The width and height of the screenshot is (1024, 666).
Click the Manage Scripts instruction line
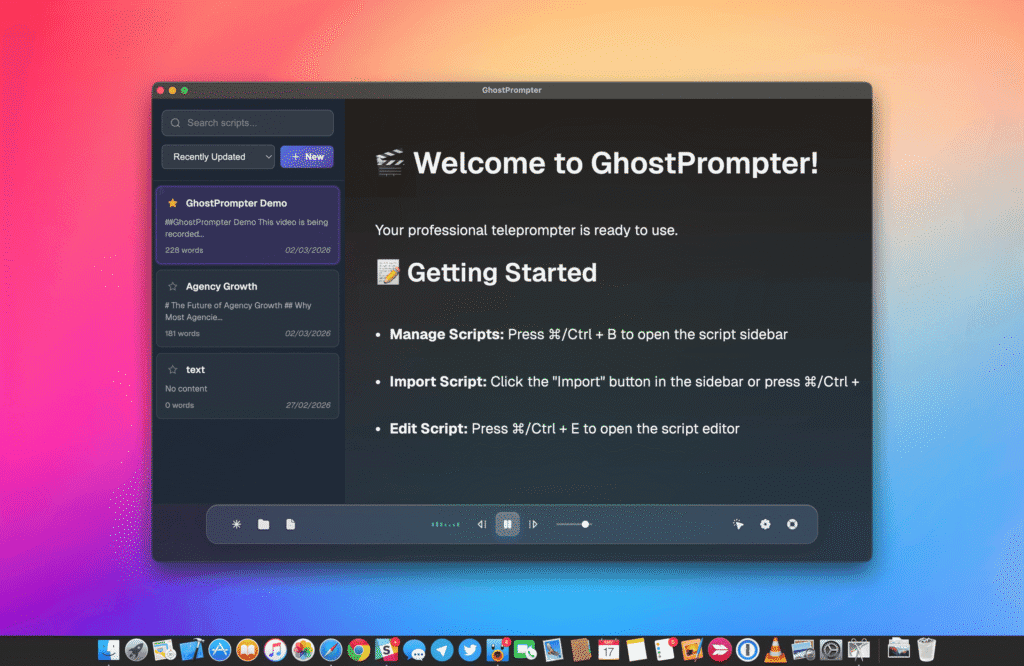coord(589,334)
